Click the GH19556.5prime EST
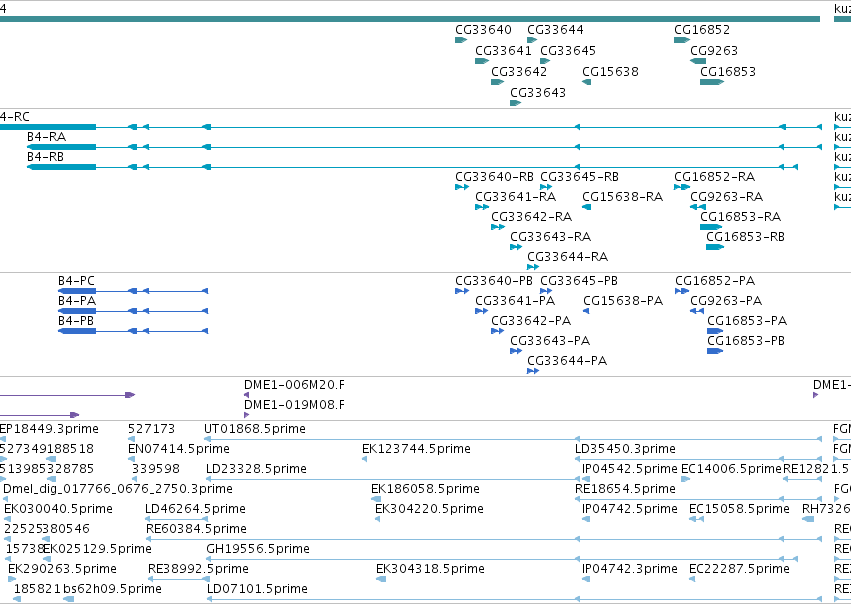Viewport: 851px width, 604px height. pyautogui.click(x=502, y=560)
